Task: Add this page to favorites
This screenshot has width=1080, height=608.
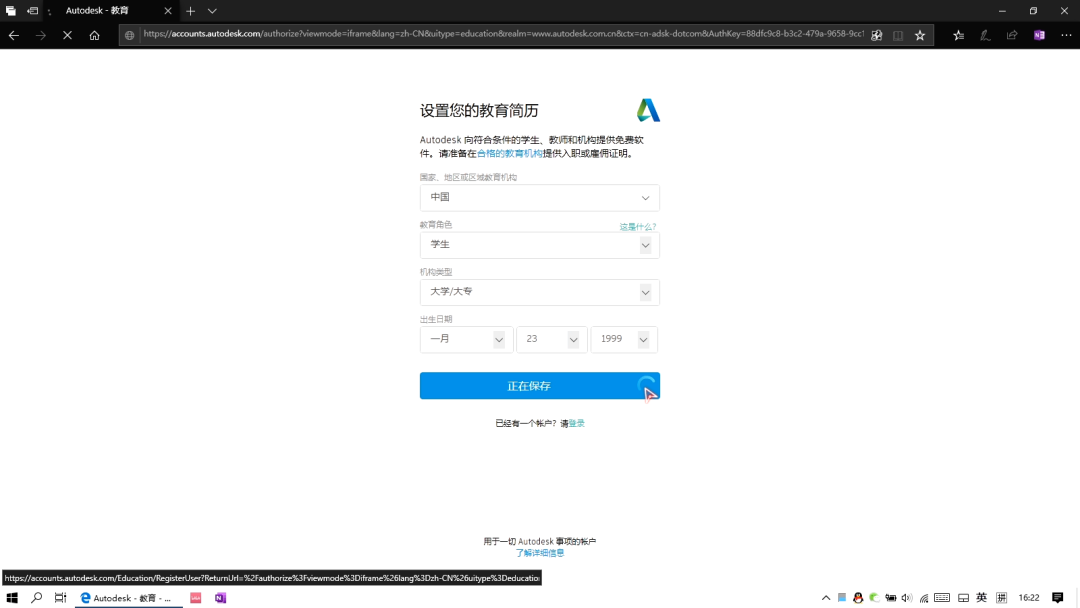Action: coord(920,35)
